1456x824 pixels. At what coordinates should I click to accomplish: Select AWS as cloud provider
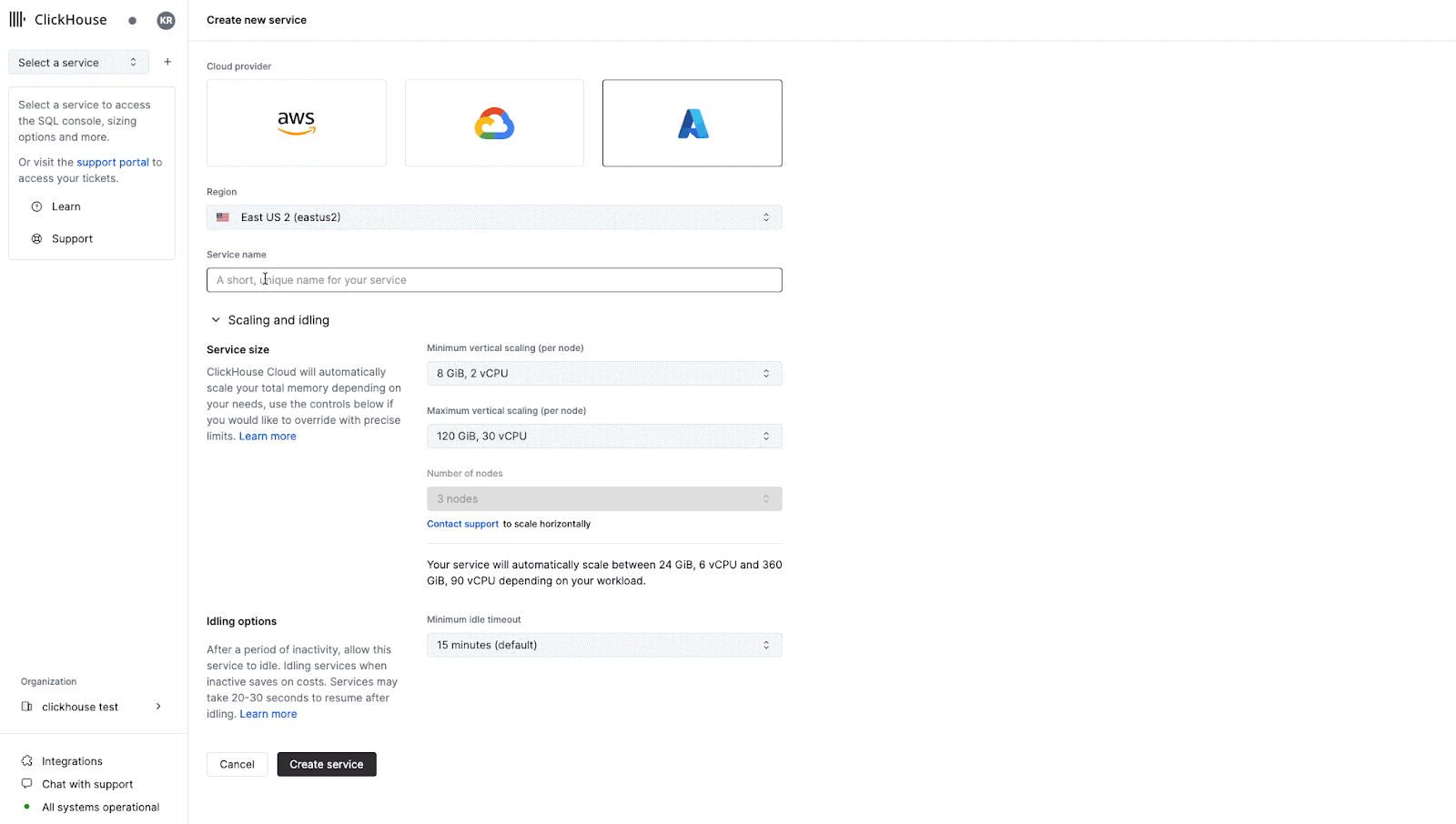tap(296, 123)
